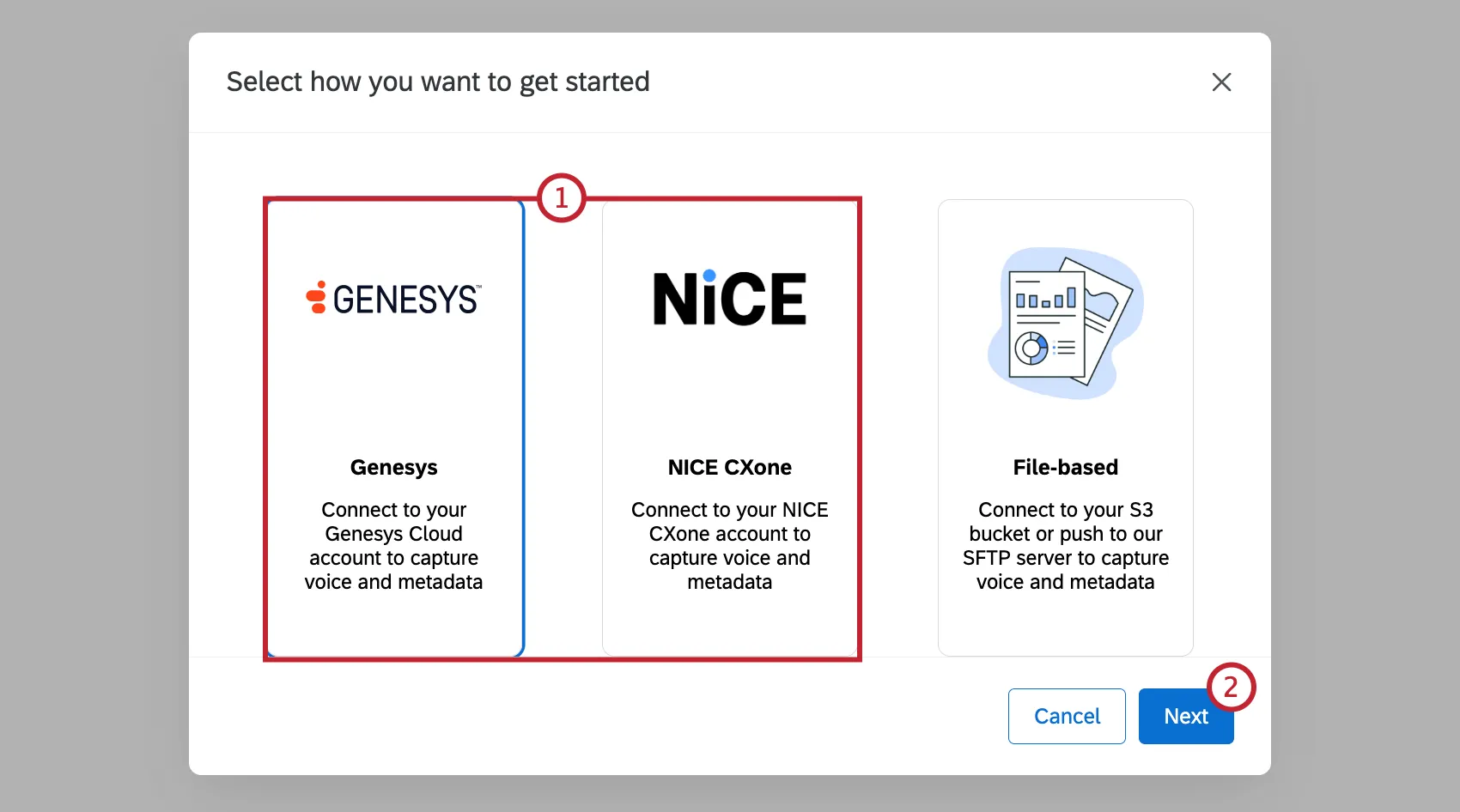
Task: Click the pie chart in the File-based illustration
Action: click(1031, 348)
